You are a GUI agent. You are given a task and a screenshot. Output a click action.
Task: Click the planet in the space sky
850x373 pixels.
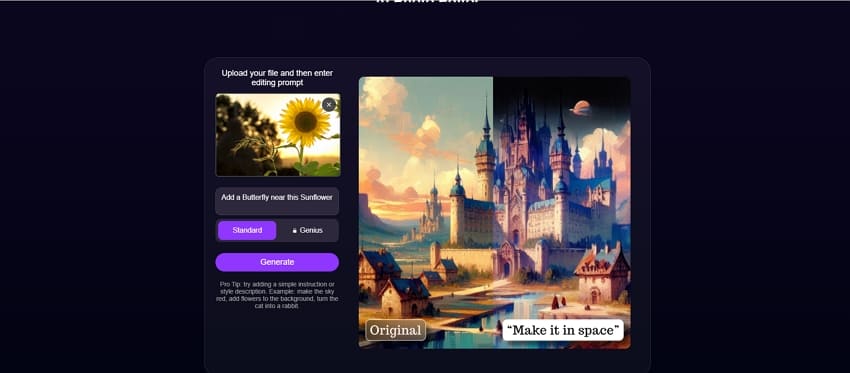tap(581, 108)
